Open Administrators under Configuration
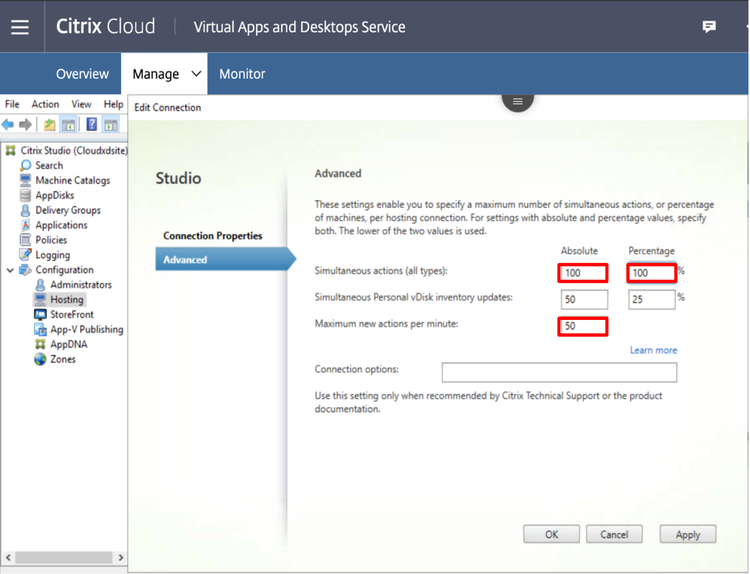Image resolution: width=750 pixels, height=574 pixels. 81,285
